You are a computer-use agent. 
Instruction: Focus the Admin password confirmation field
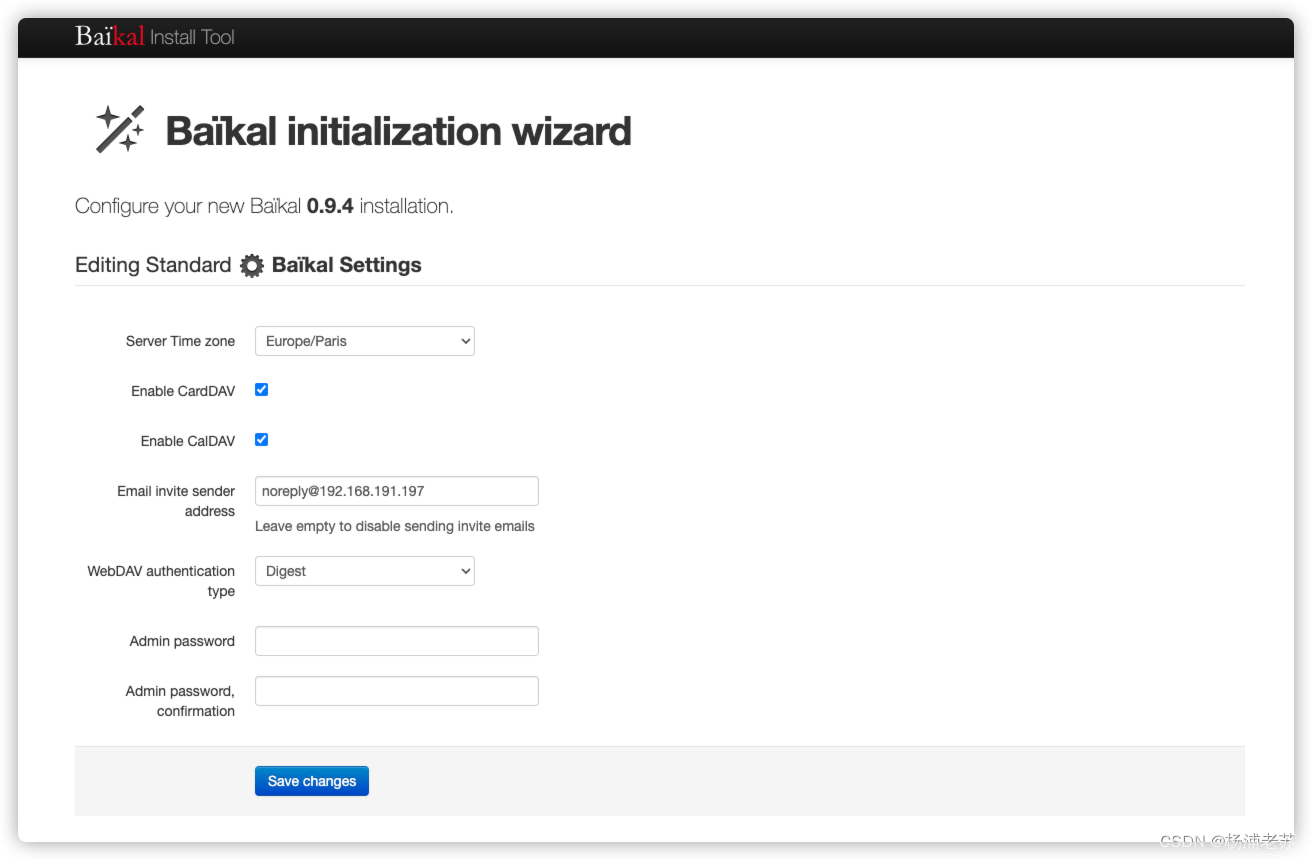click(397, 691)
